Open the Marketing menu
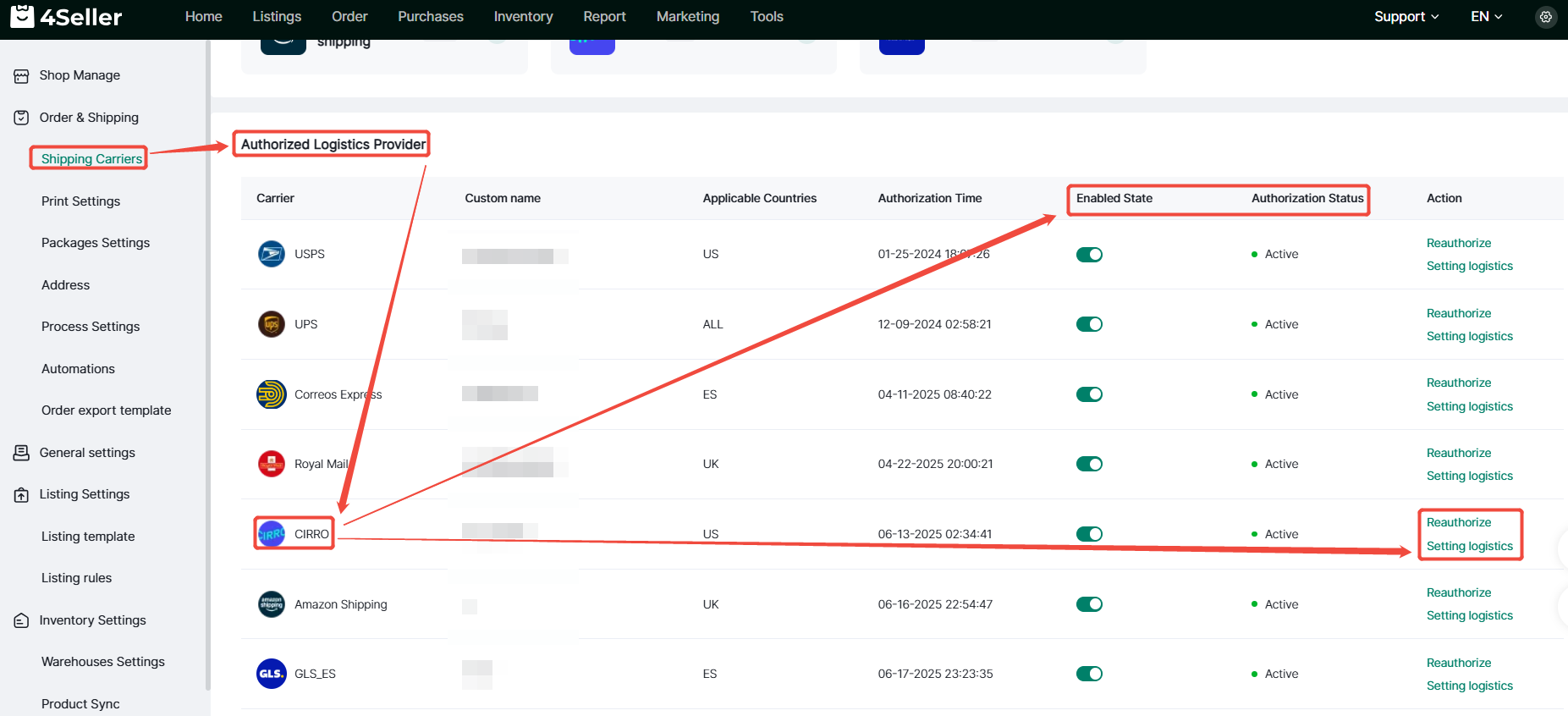1568x716 pixels. pyautogui.click(x=688, y=17)
